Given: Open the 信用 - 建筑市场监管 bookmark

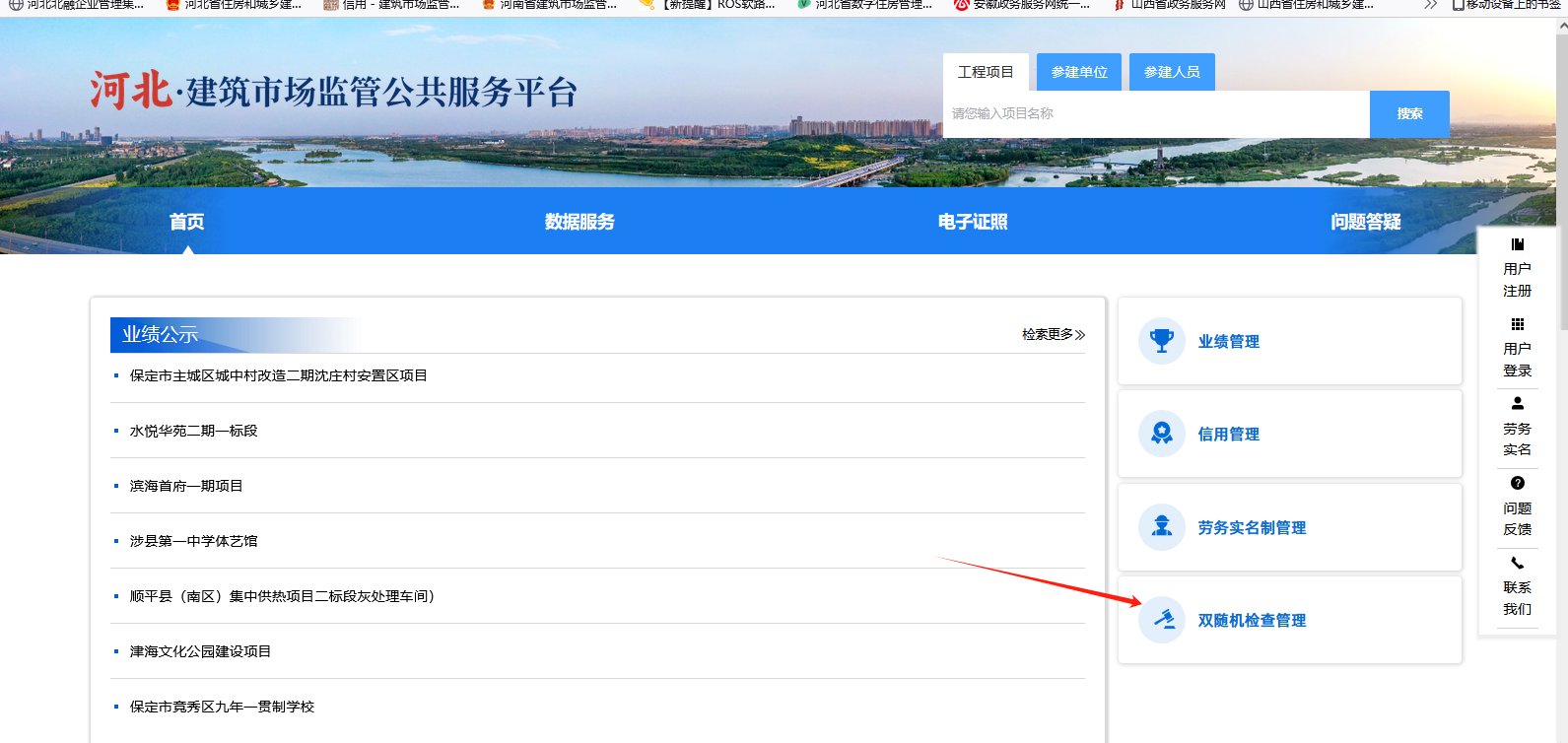Looking at the screenshot, I should click(391, 5).
